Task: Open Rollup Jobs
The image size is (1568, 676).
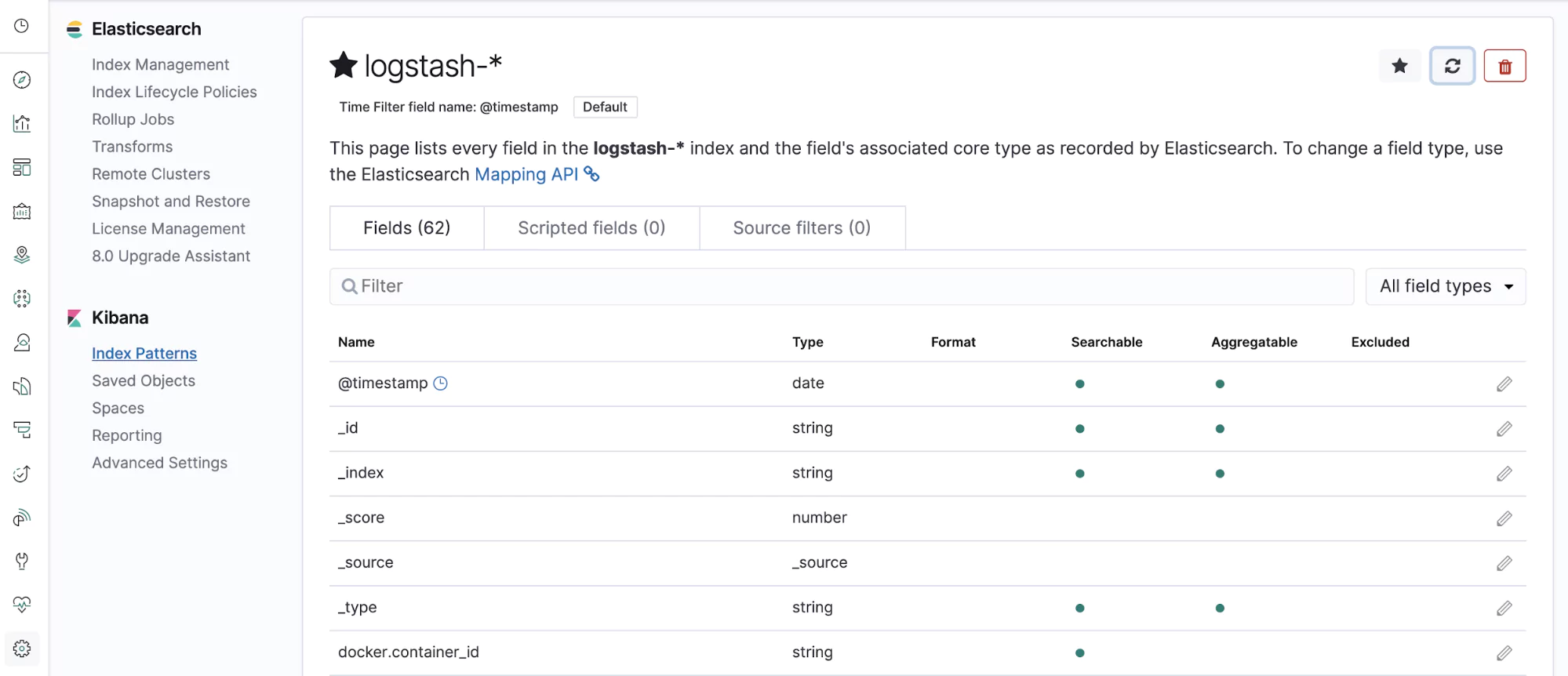Action: 133,119
